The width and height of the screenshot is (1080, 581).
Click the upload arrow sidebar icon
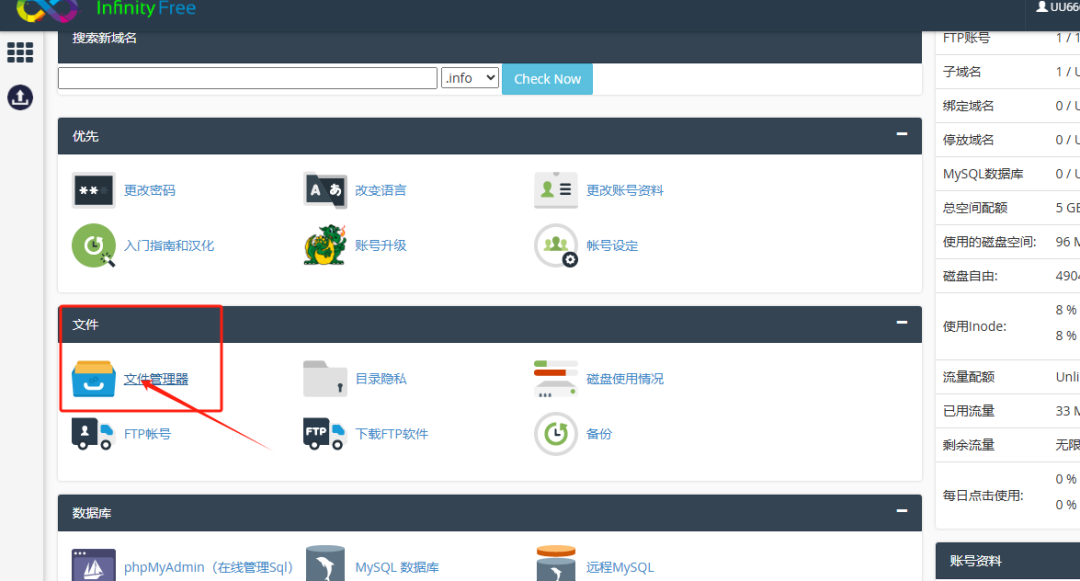[x=20, y=97]
